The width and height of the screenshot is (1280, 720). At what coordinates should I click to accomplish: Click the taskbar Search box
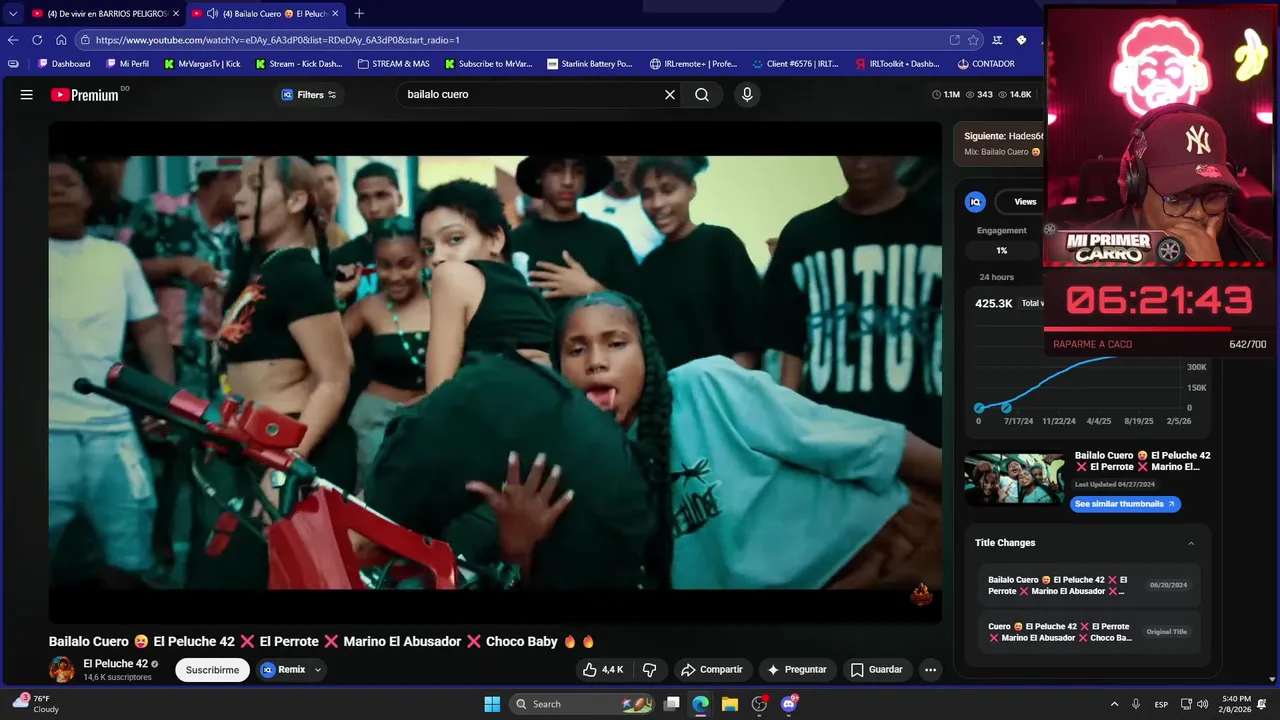(580, 704)
